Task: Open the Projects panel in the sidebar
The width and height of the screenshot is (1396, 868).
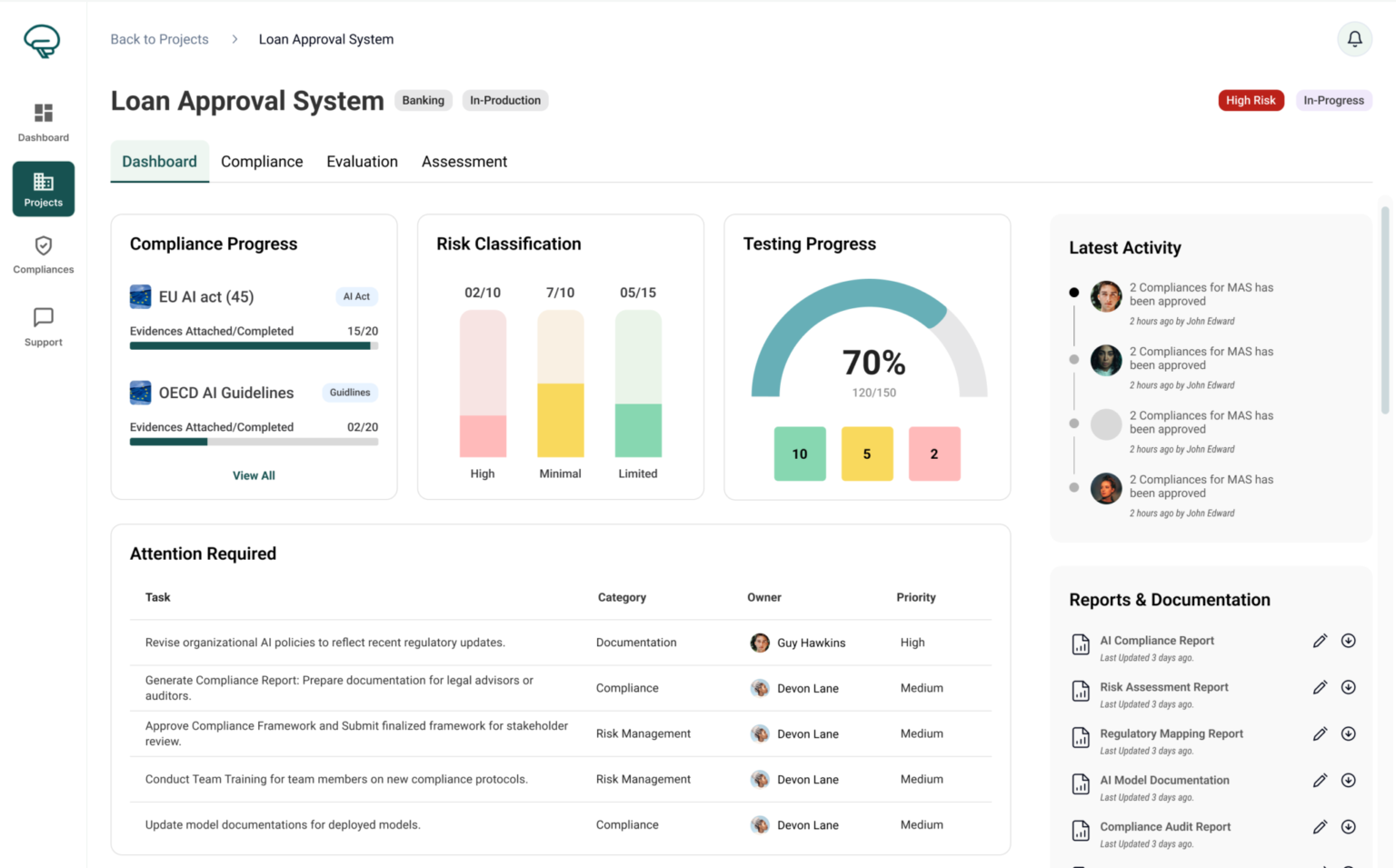Action: (x=43, y=188)
